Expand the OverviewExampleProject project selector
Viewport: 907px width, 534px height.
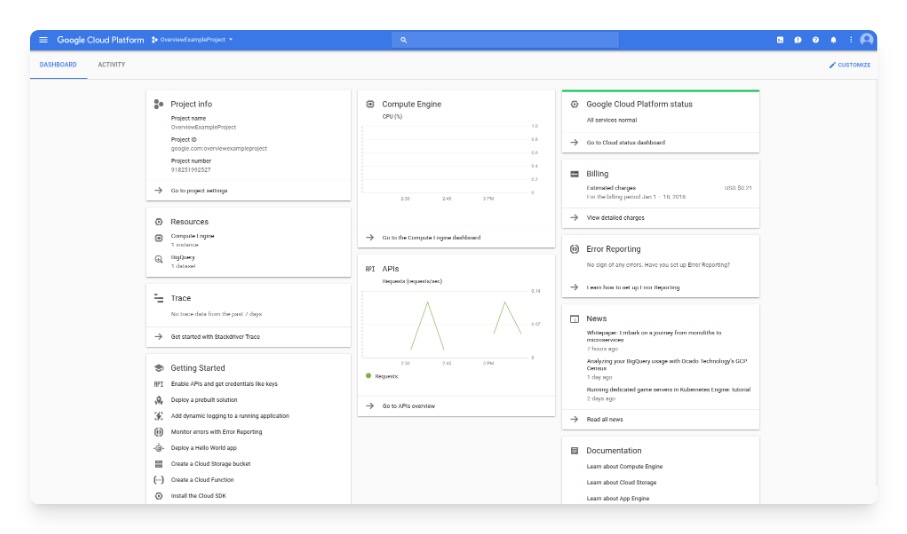pyautogui.click(x=193, y=40)
